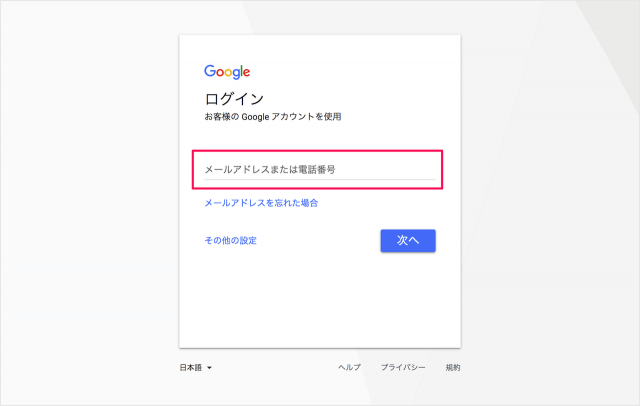Click the Google logo
The height and width of the screenshot is (406, 640).
point(227,72)
